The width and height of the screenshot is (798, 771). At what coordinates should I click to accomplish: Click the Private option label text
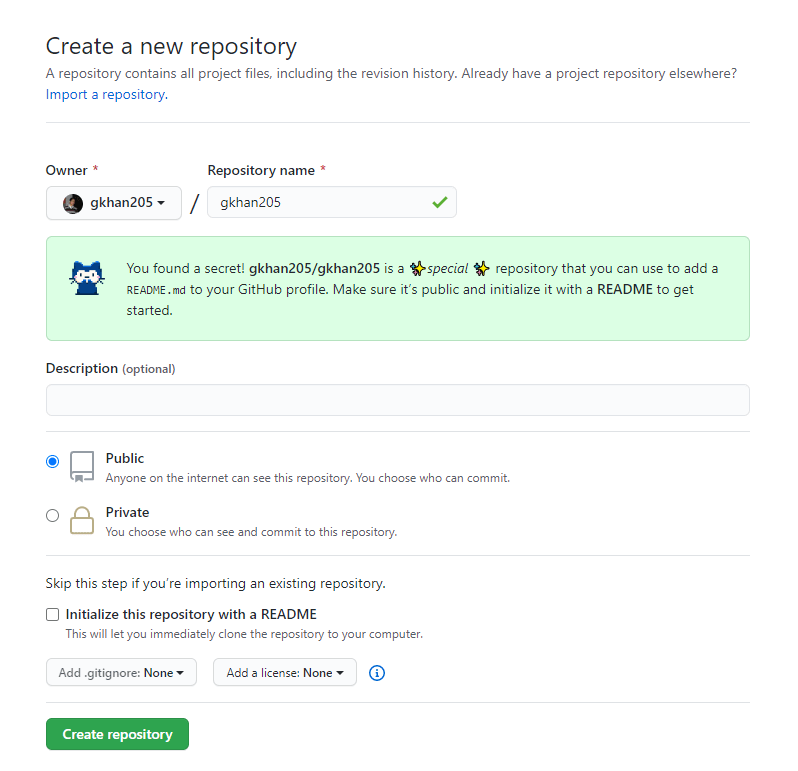coord(127,512)
